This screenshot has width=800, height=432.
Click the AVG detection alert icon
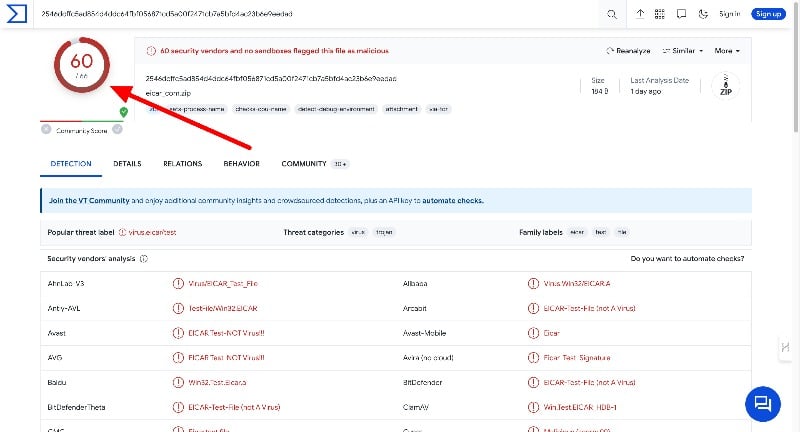[178, 358]
